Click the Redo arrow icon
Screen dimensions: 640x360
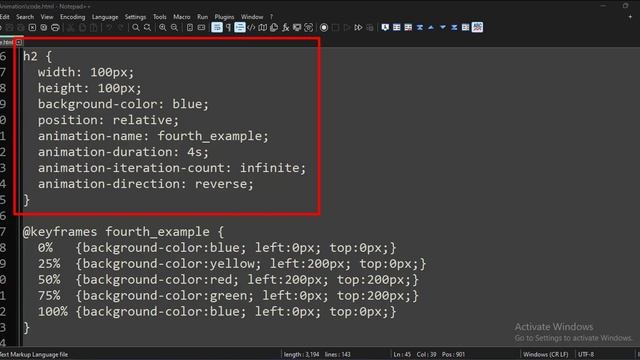(x=120, y=28)
